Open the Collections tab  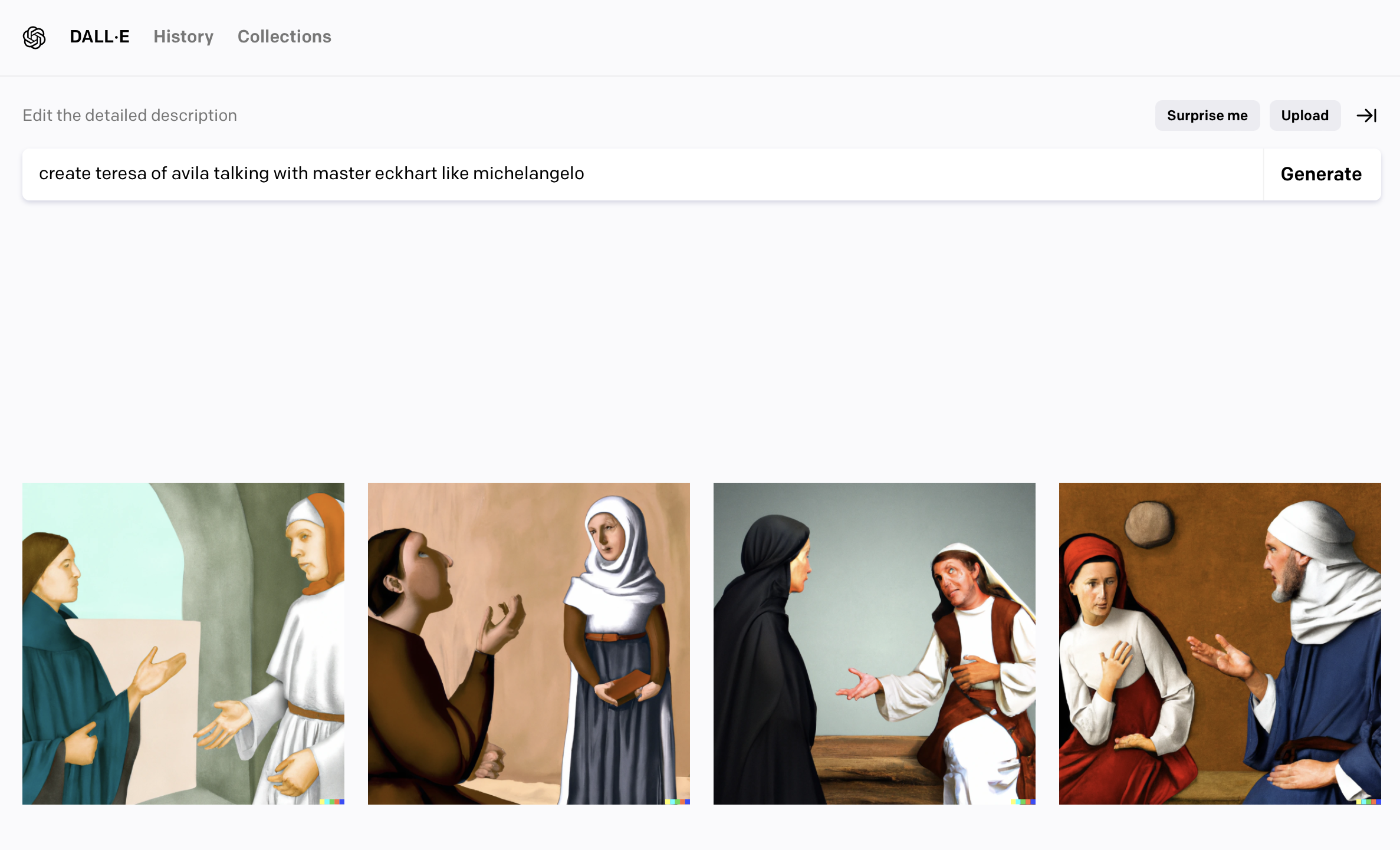coord(284,37)
